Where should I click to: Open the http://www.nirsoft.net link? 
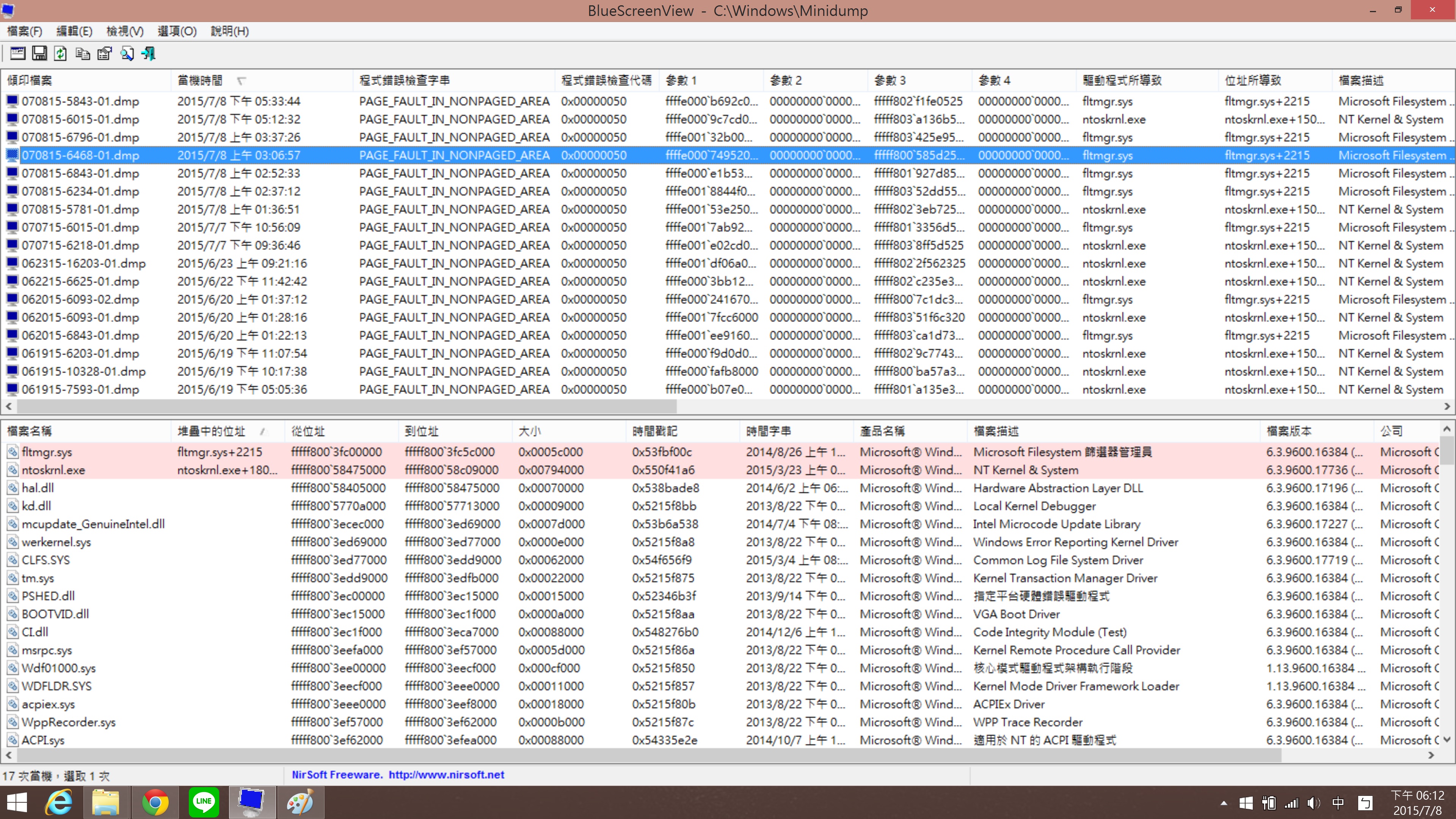click(446, 775)
